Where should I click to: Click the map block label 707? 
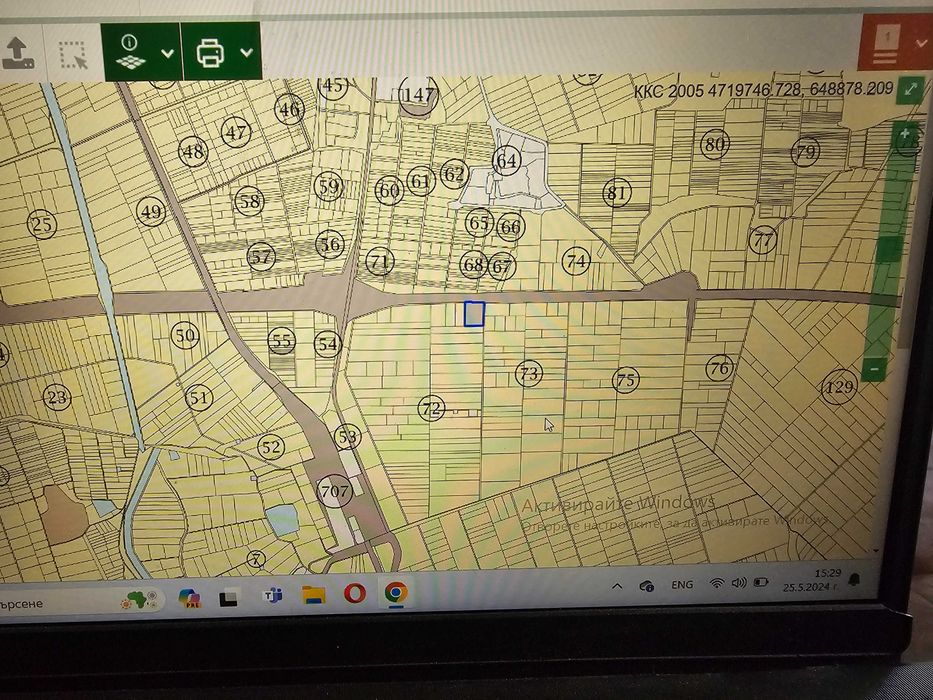pos(334,492)
